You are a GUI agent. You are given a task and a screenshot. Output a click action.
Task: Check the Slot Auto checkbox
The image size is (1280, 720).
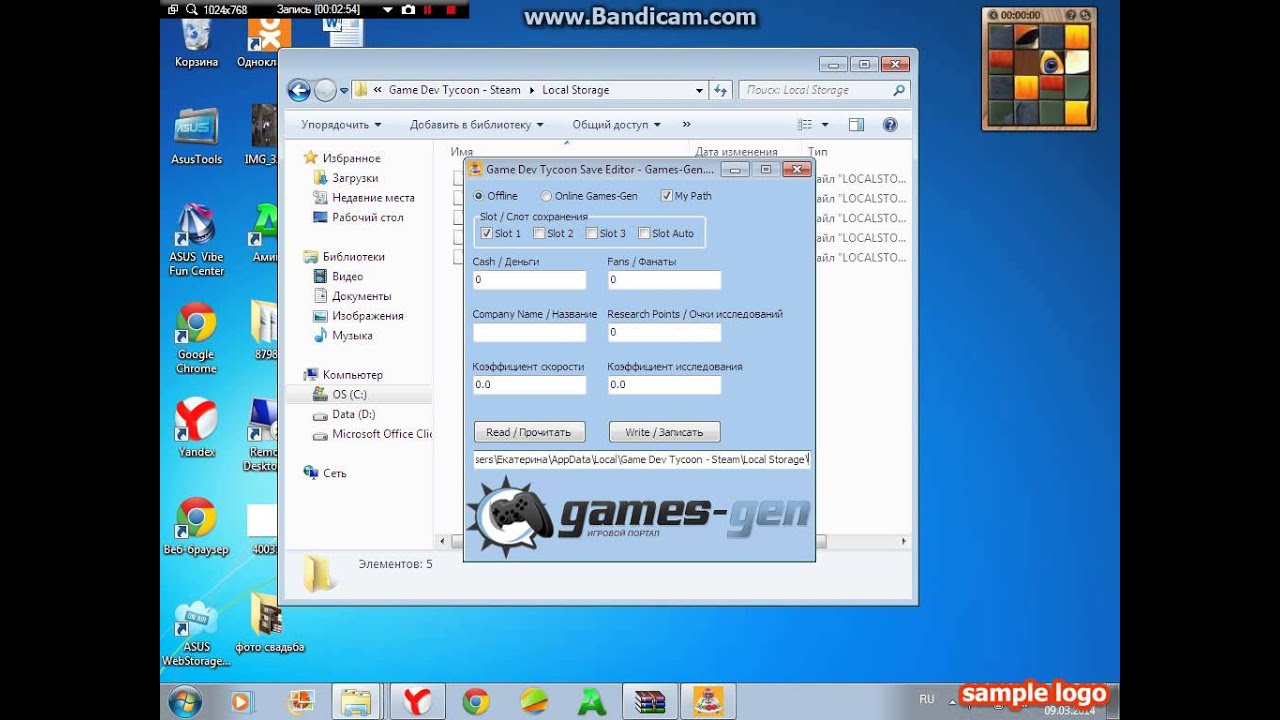point(644,233)
